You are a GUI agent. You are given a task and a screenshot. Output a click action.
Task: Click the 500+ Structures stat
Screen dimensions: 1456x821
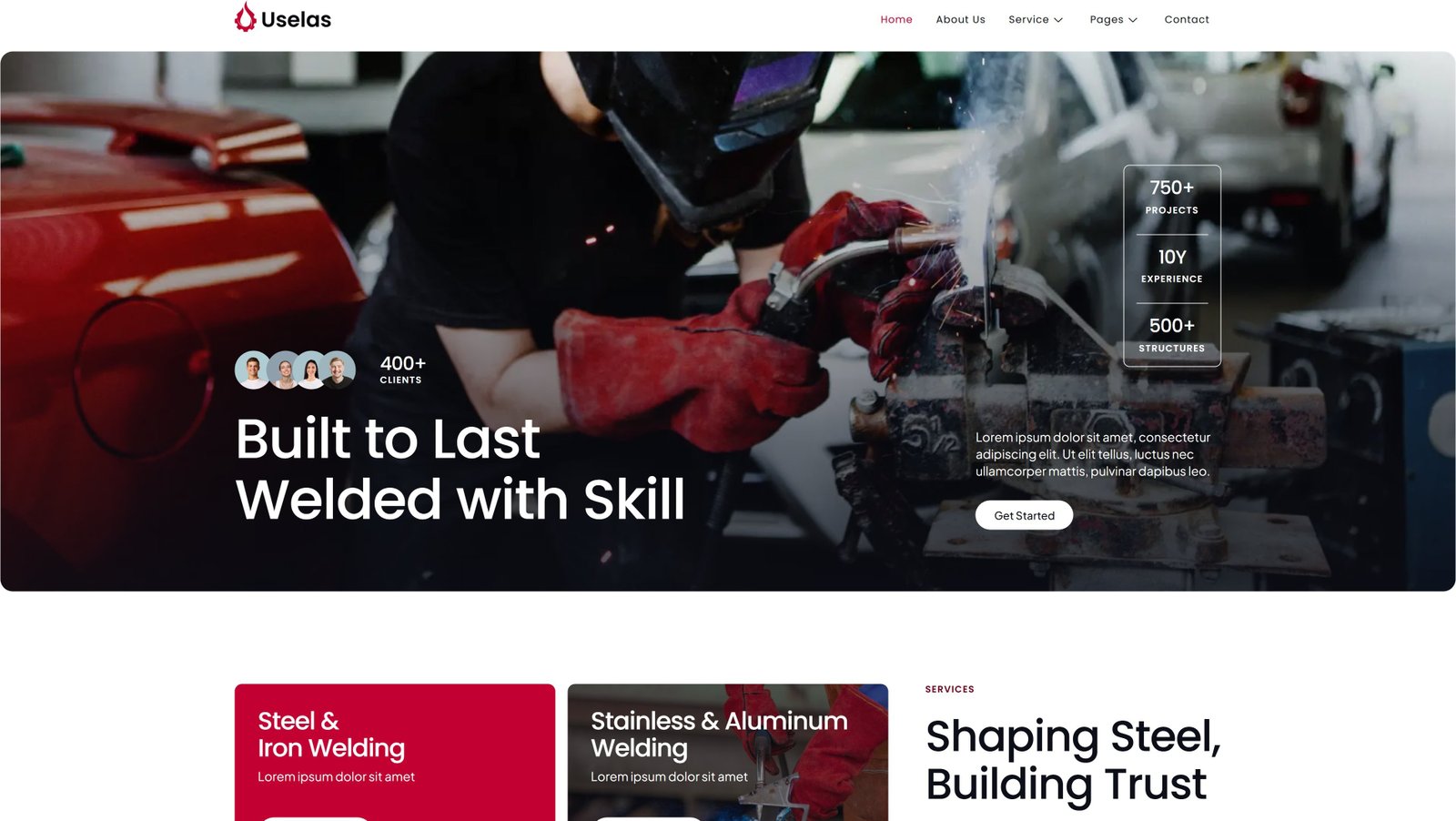[1172, 334]
